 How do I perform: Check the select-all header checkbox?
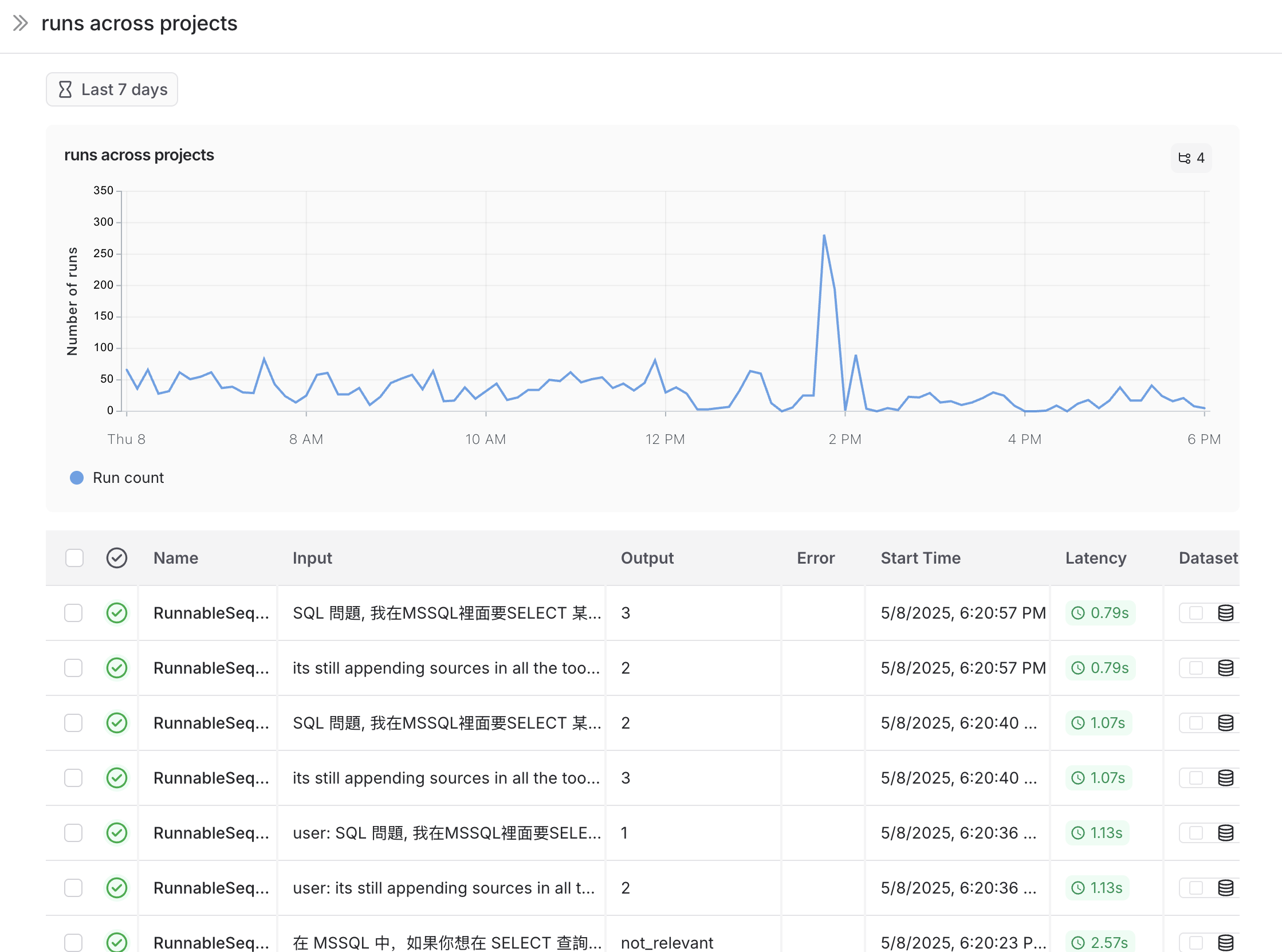tap(74, 558)
